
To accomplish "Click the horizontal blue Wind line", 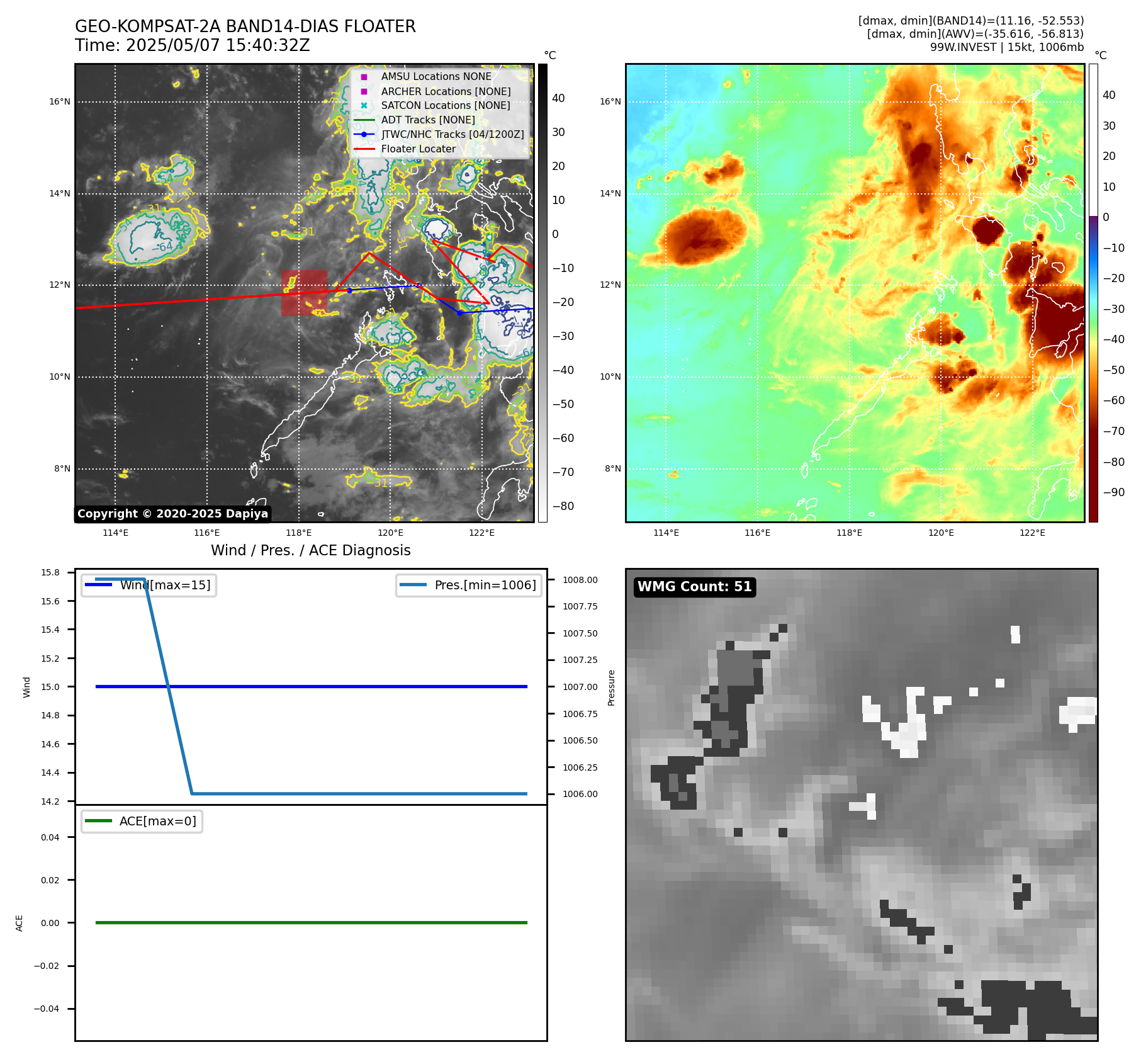I will 311,686.
